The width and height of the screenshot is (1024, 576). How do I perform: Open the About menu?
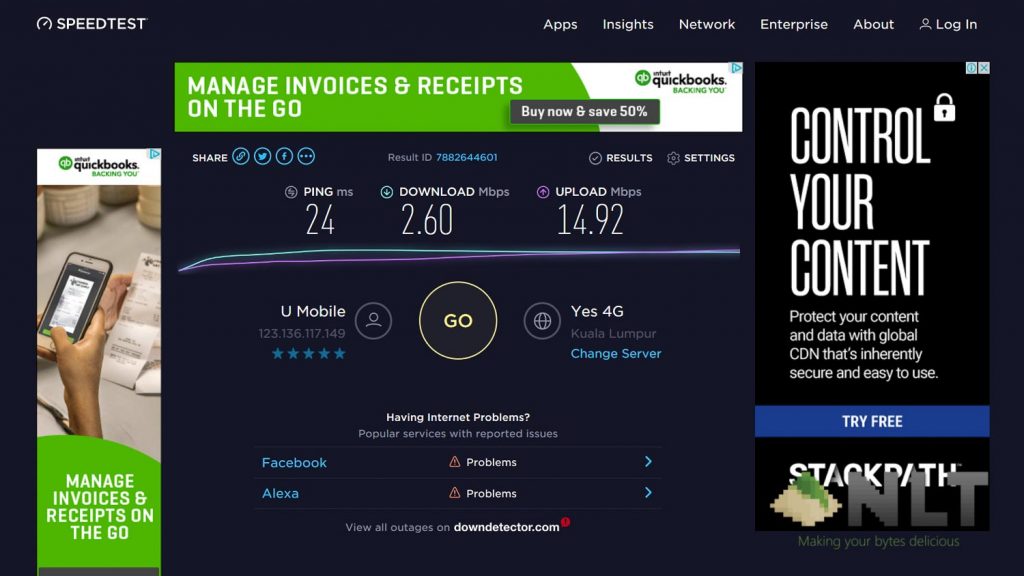[x=873, y=24]
